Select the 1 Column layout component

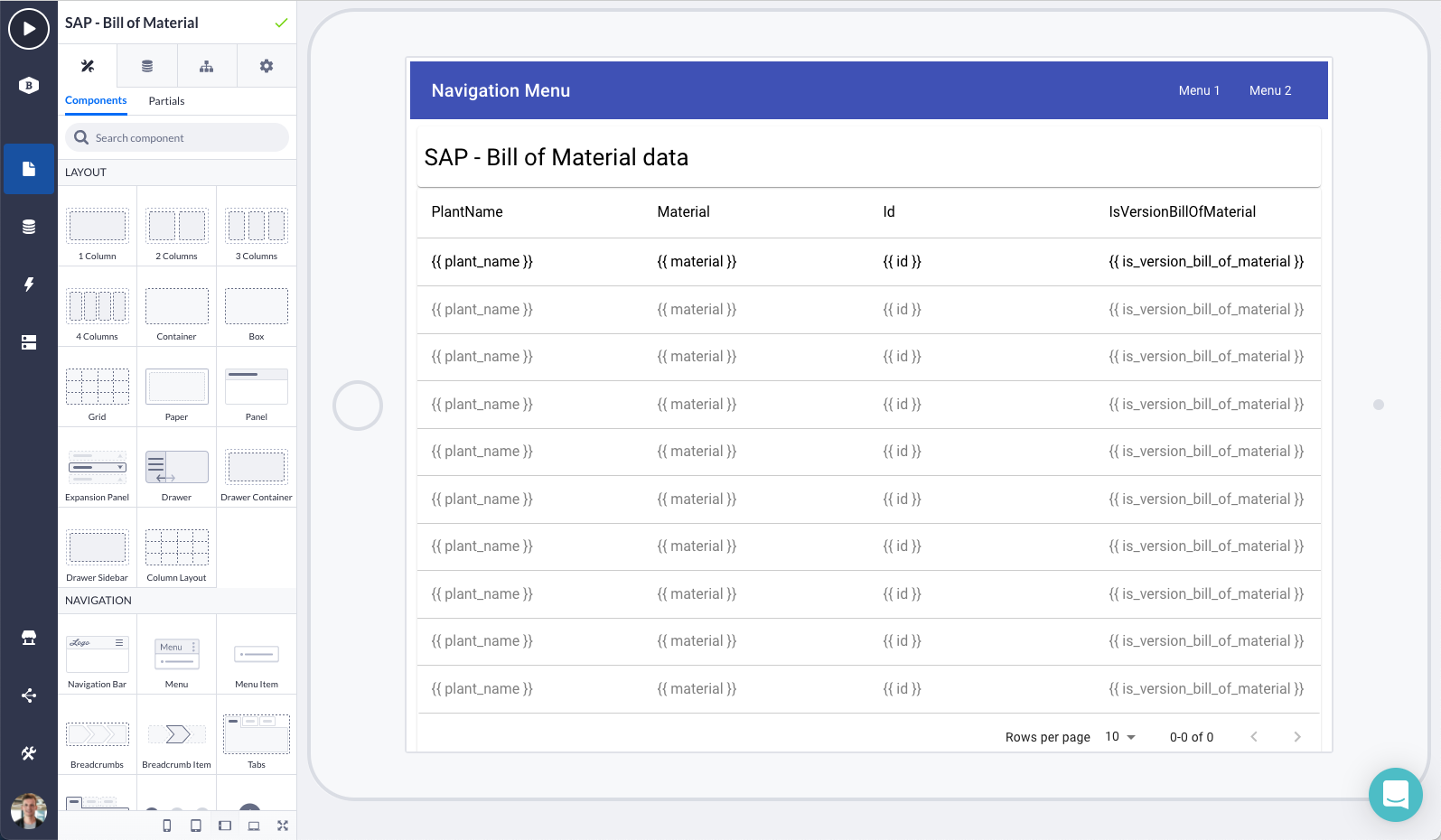(x=98, y=226)
